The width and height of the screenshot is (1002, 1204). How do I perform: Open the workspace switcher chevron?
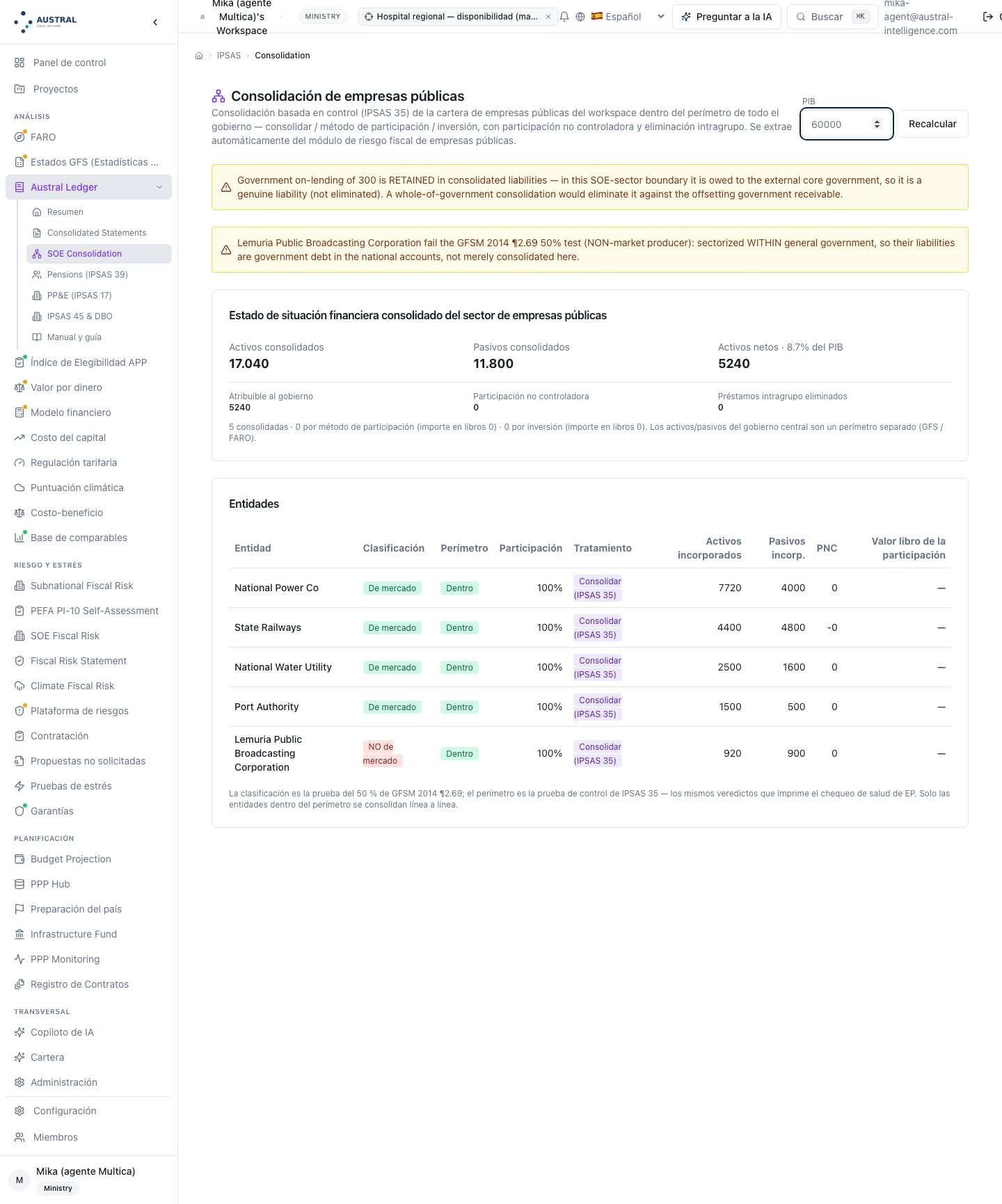tap(280, 17)
